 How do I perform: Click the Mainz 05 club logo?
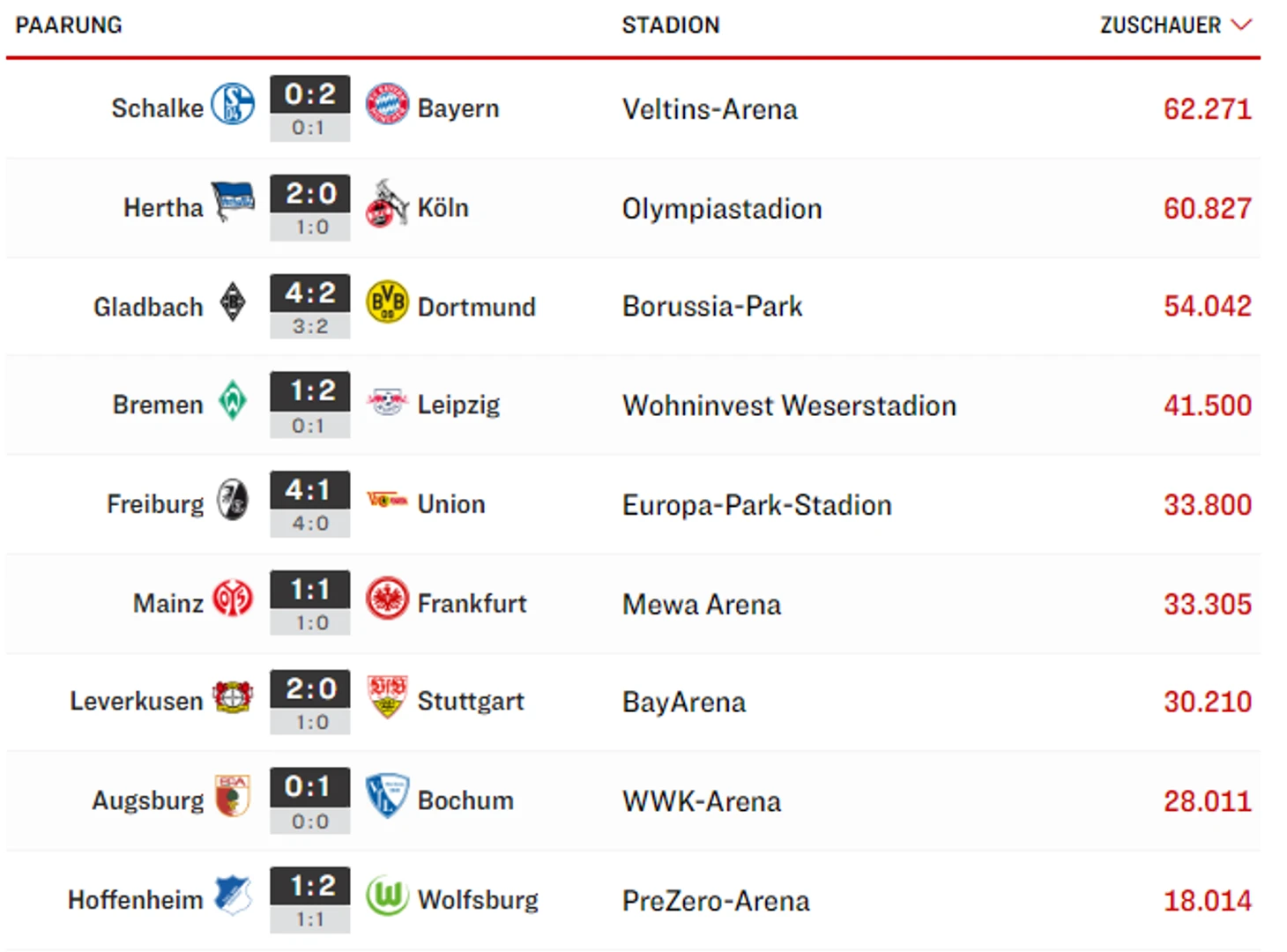point(233,599)
